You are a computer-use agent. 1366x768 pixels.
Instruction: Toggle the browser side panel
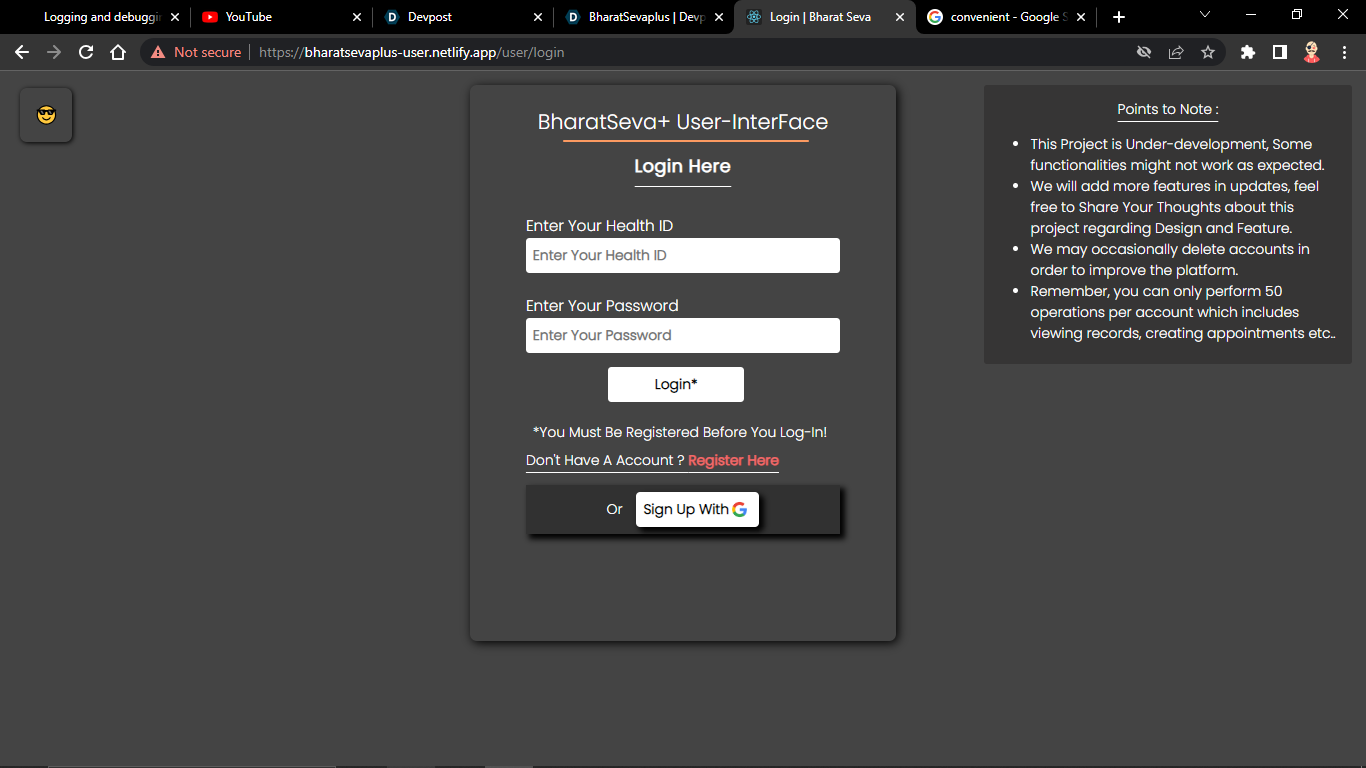[1280, 52]
